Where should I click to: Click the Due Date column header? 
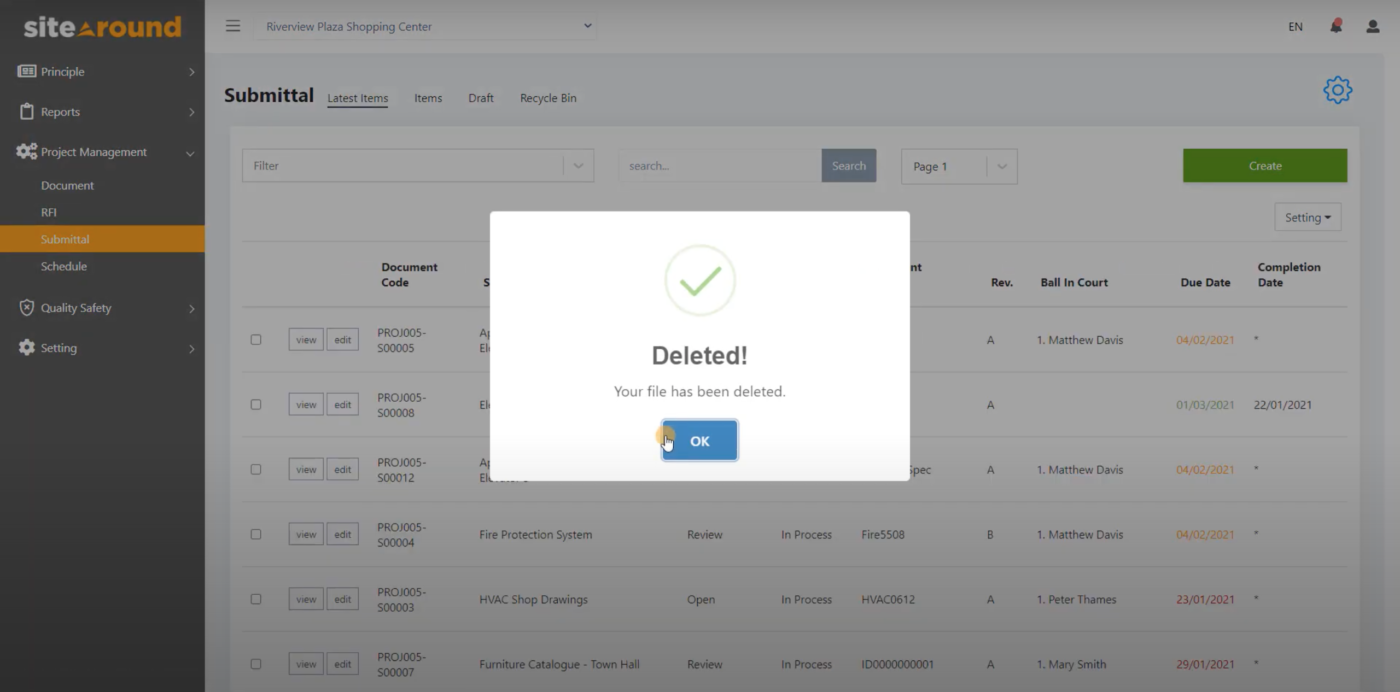click(1205, 282)
